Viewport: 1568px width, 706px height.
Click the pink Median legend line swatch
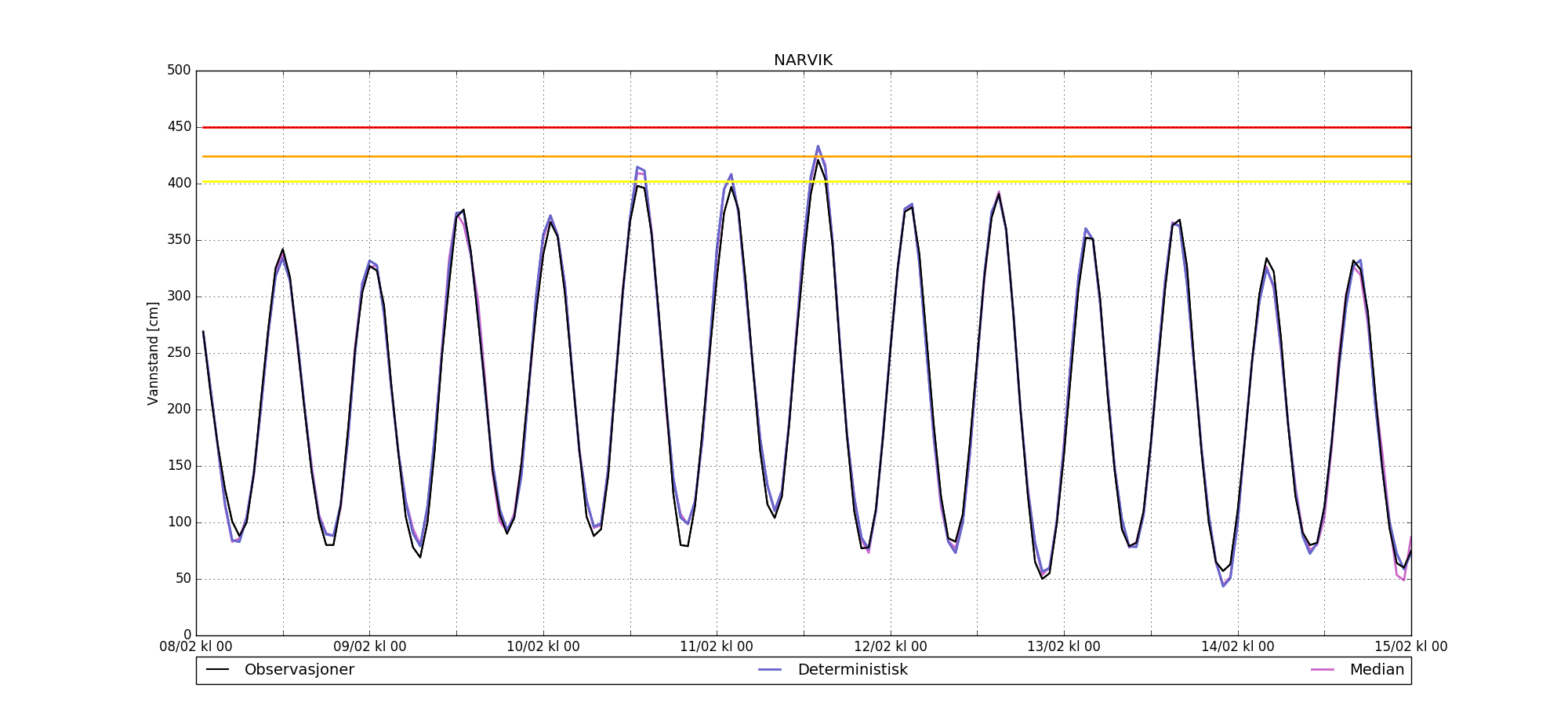pyautogui.click(x=1323, y=670)
